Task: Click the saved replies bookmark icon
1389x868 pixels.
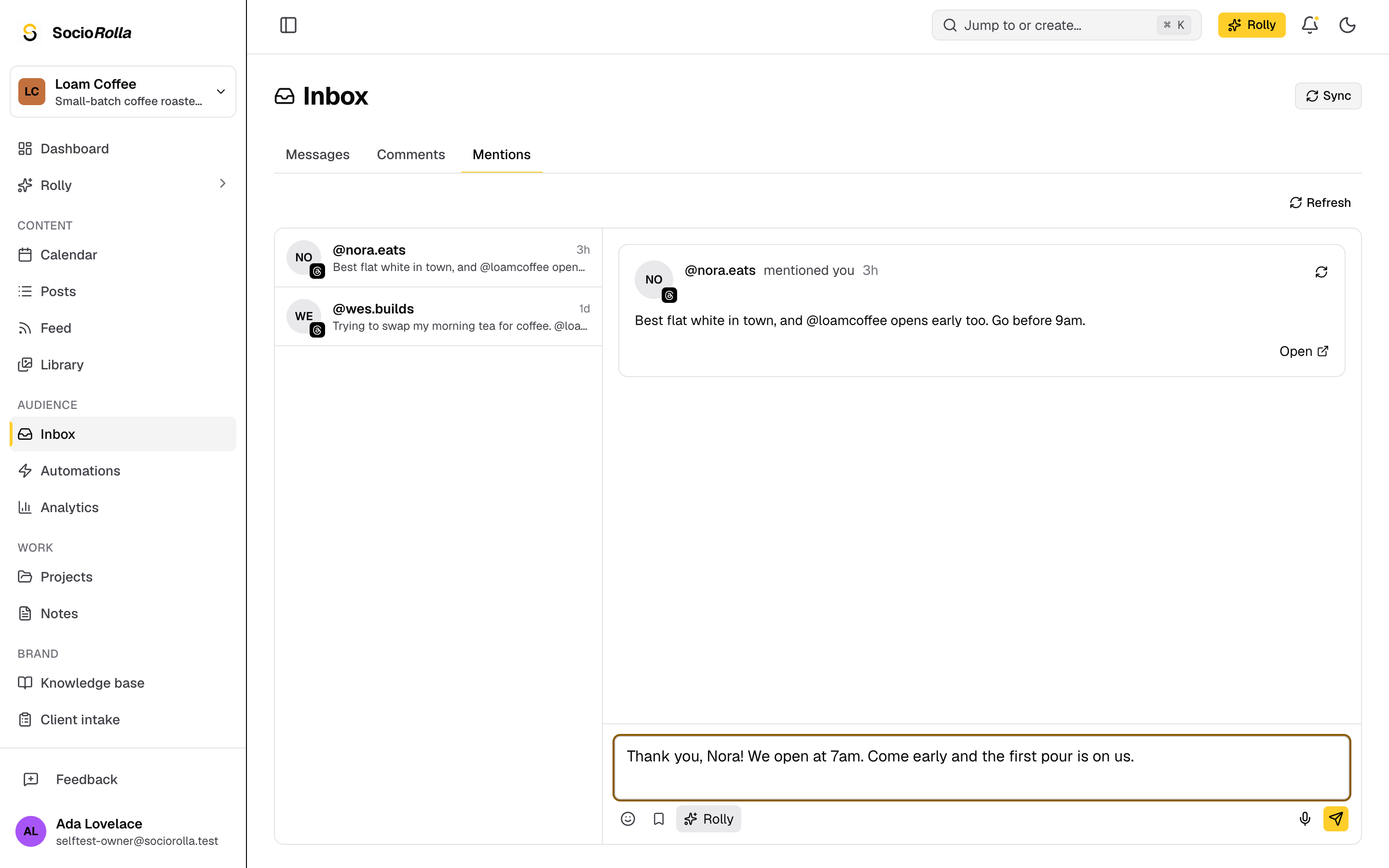Action: pyautogui.click(x=658, y=819)
